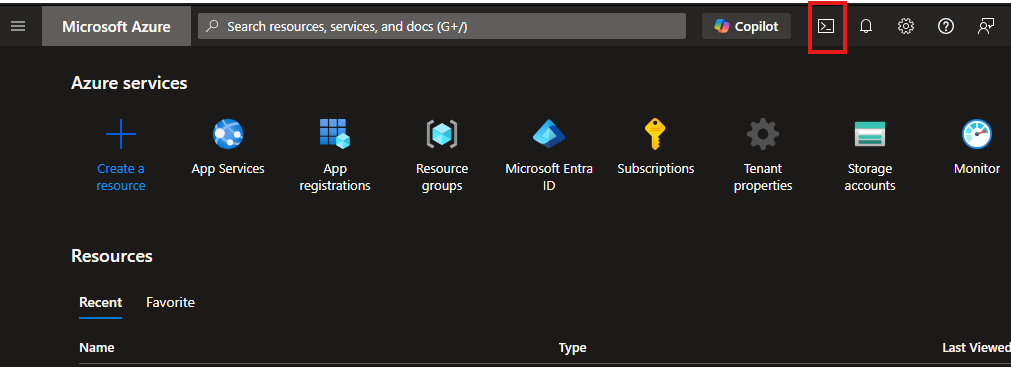Screen dimensions: 1011x367
Task: Sort by the Name column header
Action: coord(97,348)
